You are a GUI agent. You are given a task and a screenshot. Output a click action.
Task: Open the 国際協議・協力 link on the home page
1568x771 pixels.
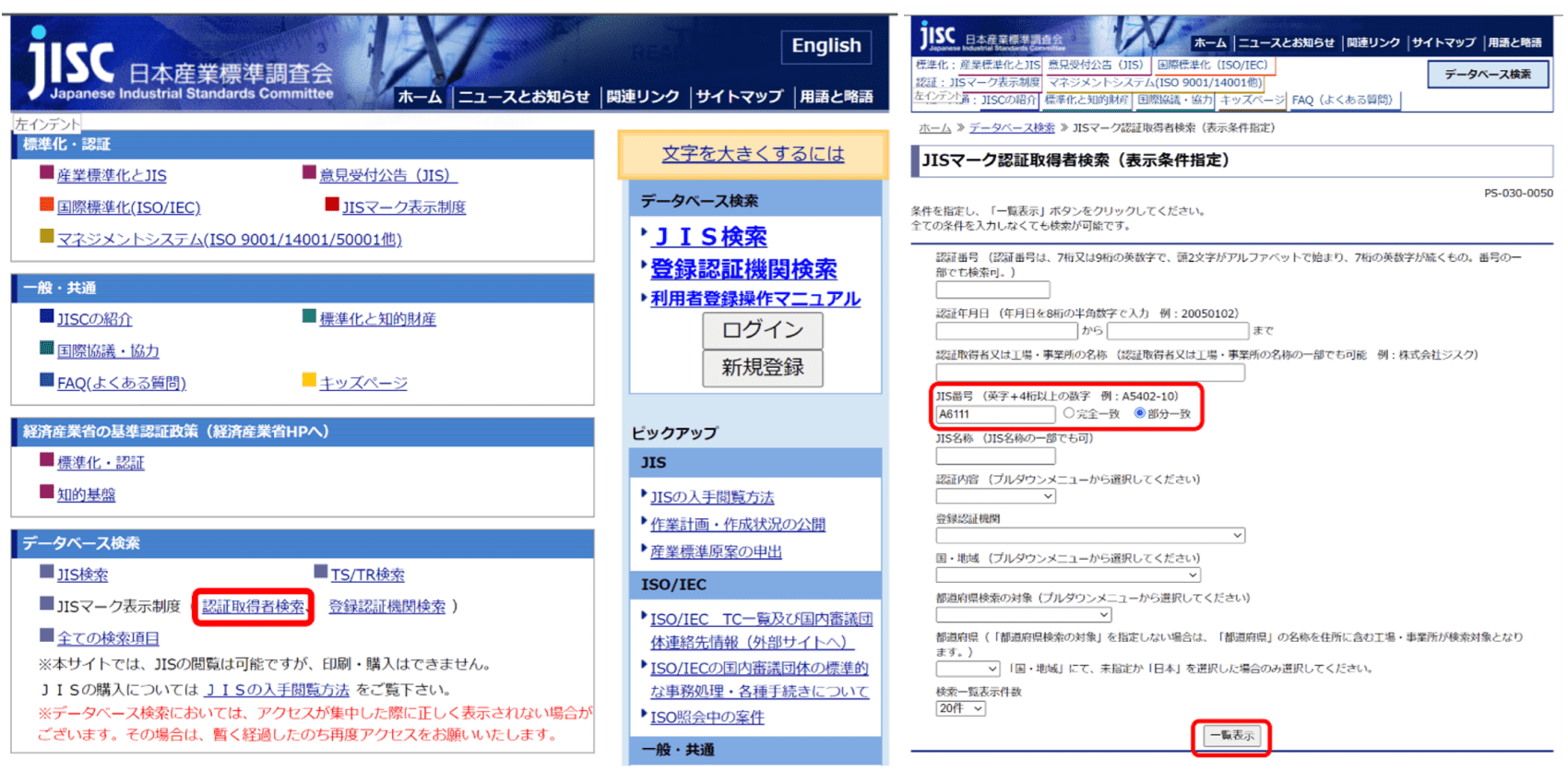(108, 351)
